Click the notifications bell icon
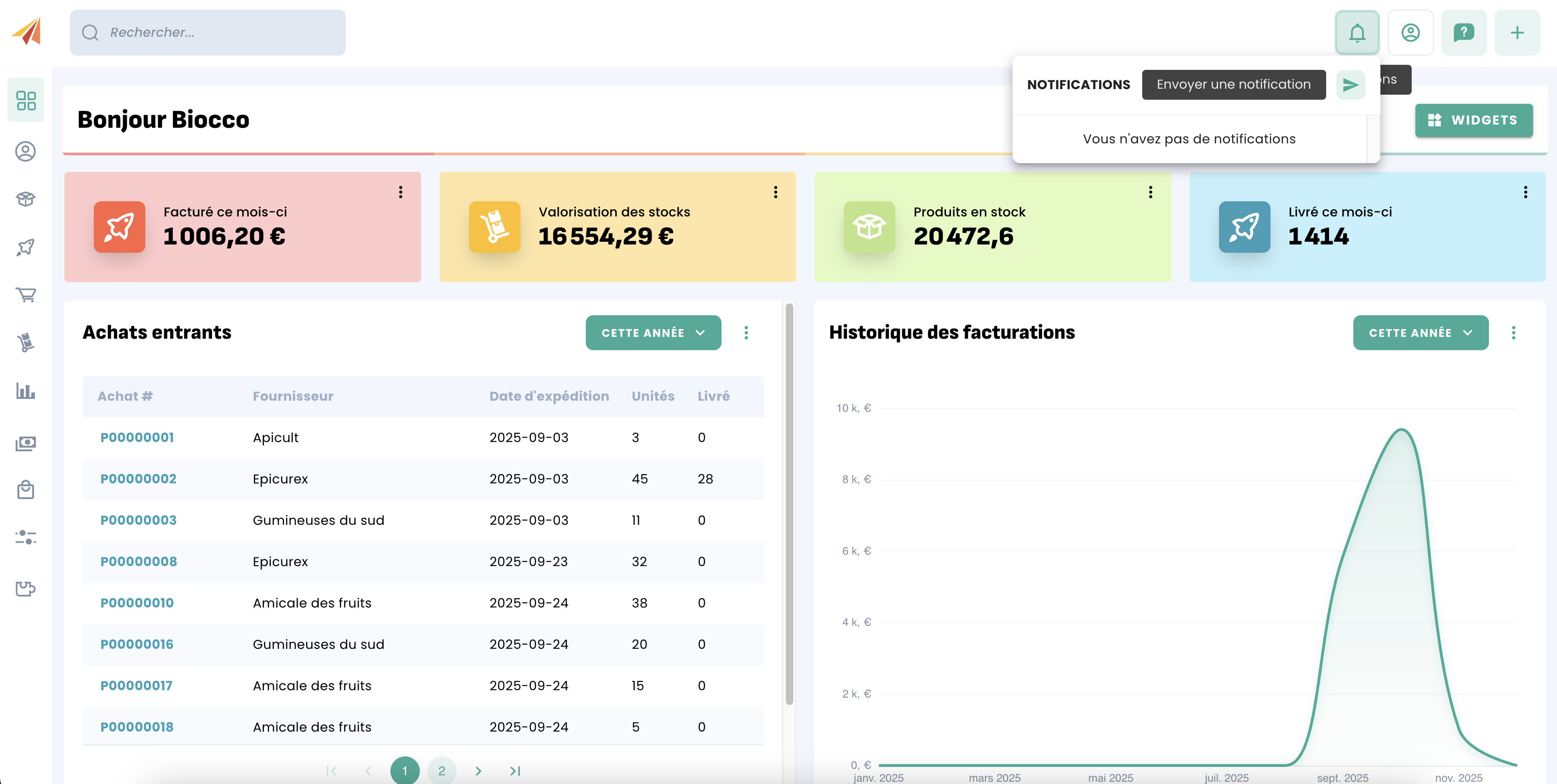The width and height of the screenshot is (1557, 784). (x=1357, y=33)
